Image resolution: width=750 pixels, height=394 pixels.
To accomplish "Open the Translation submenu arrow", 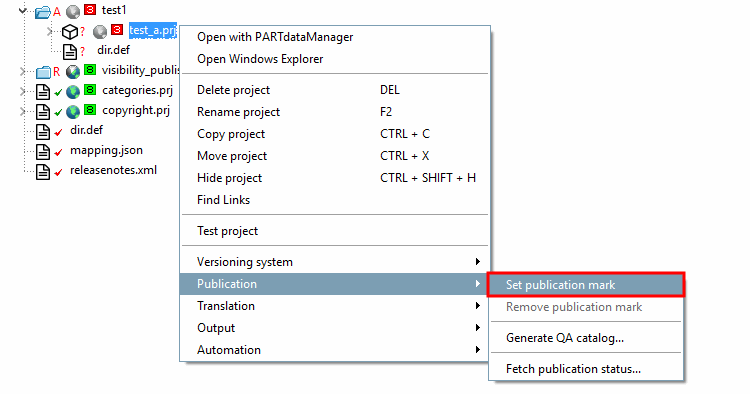I will tap(477, 306).
